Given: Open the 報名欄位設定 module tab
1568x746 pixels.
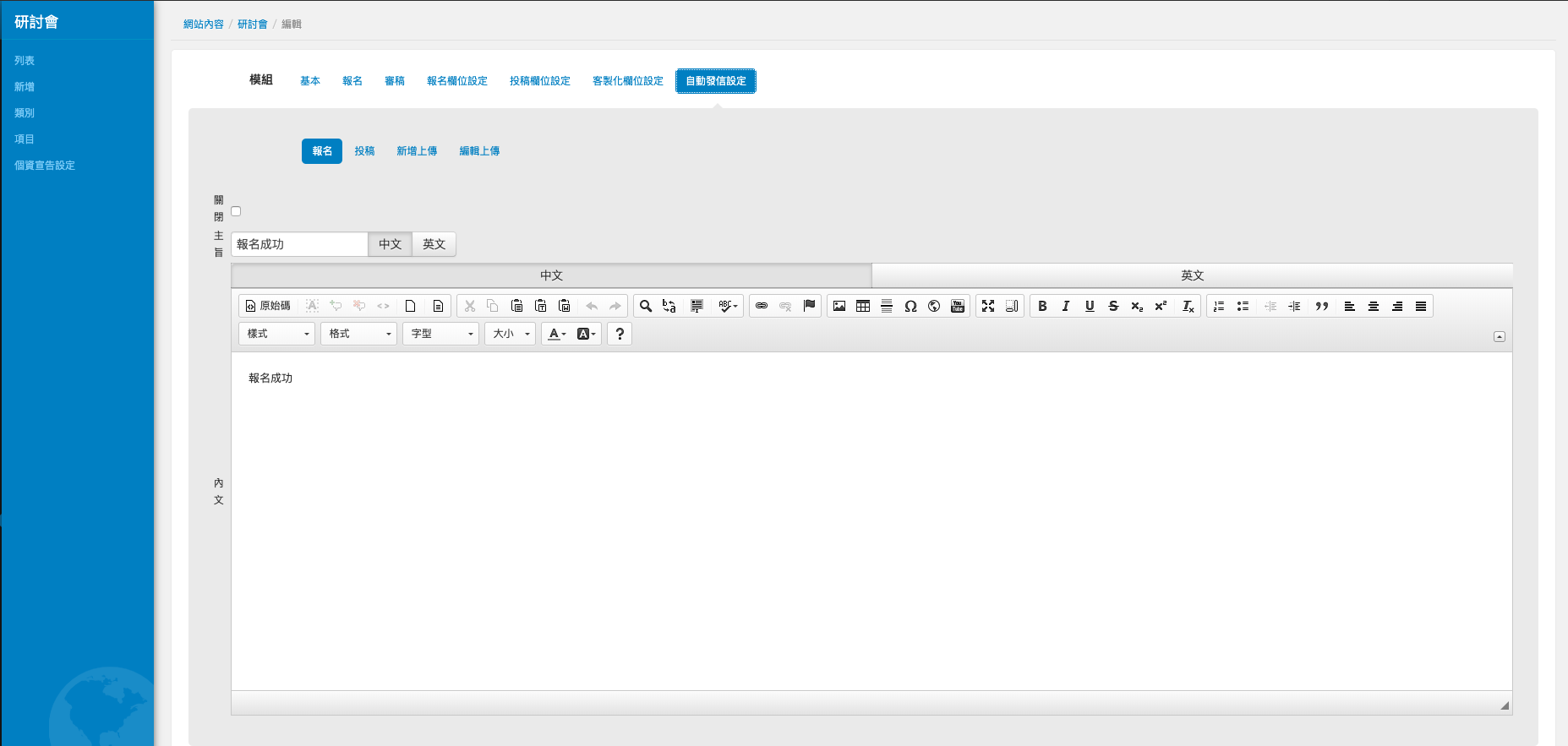Looking at the screenshot, I should (456, 81).
